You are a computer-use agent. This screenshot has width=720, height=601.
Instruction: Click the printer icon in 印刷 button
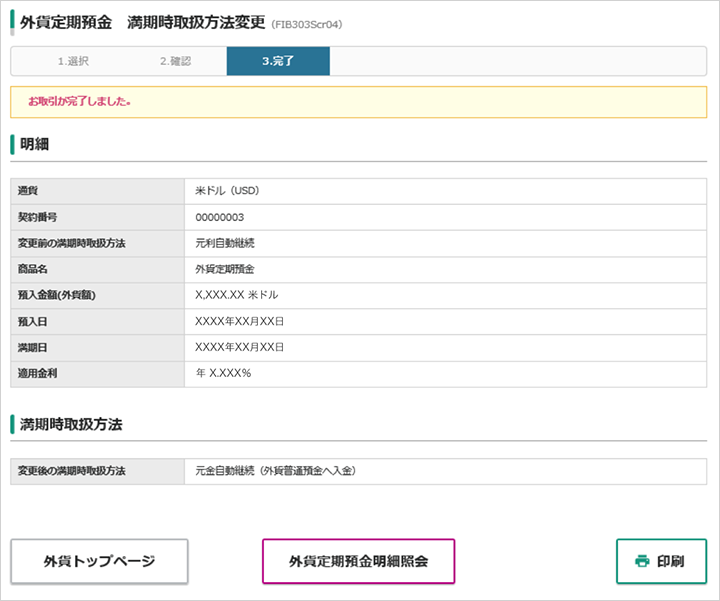point(642,561)
